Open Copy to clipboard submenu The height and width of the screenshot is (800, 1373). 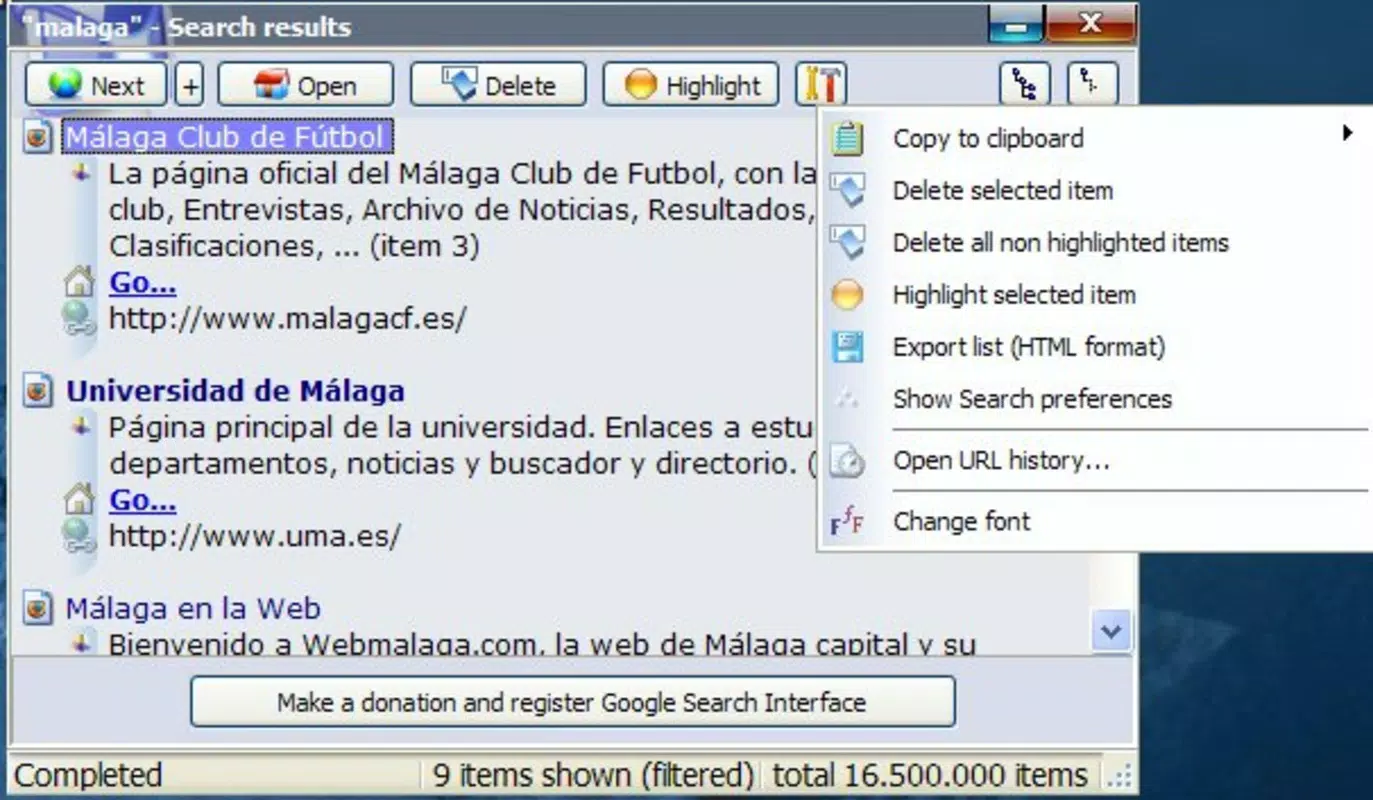pyautogui.click(x=1095, y=138)
